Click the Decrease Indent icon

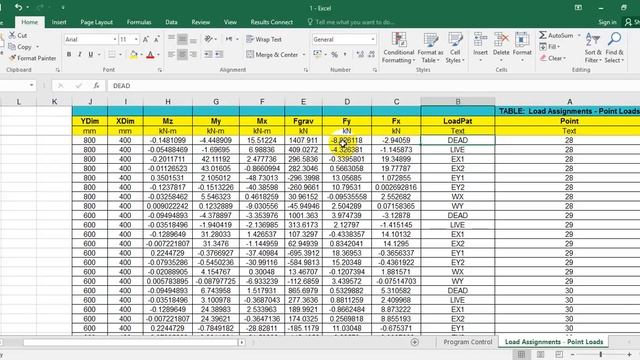pos(208,54)
